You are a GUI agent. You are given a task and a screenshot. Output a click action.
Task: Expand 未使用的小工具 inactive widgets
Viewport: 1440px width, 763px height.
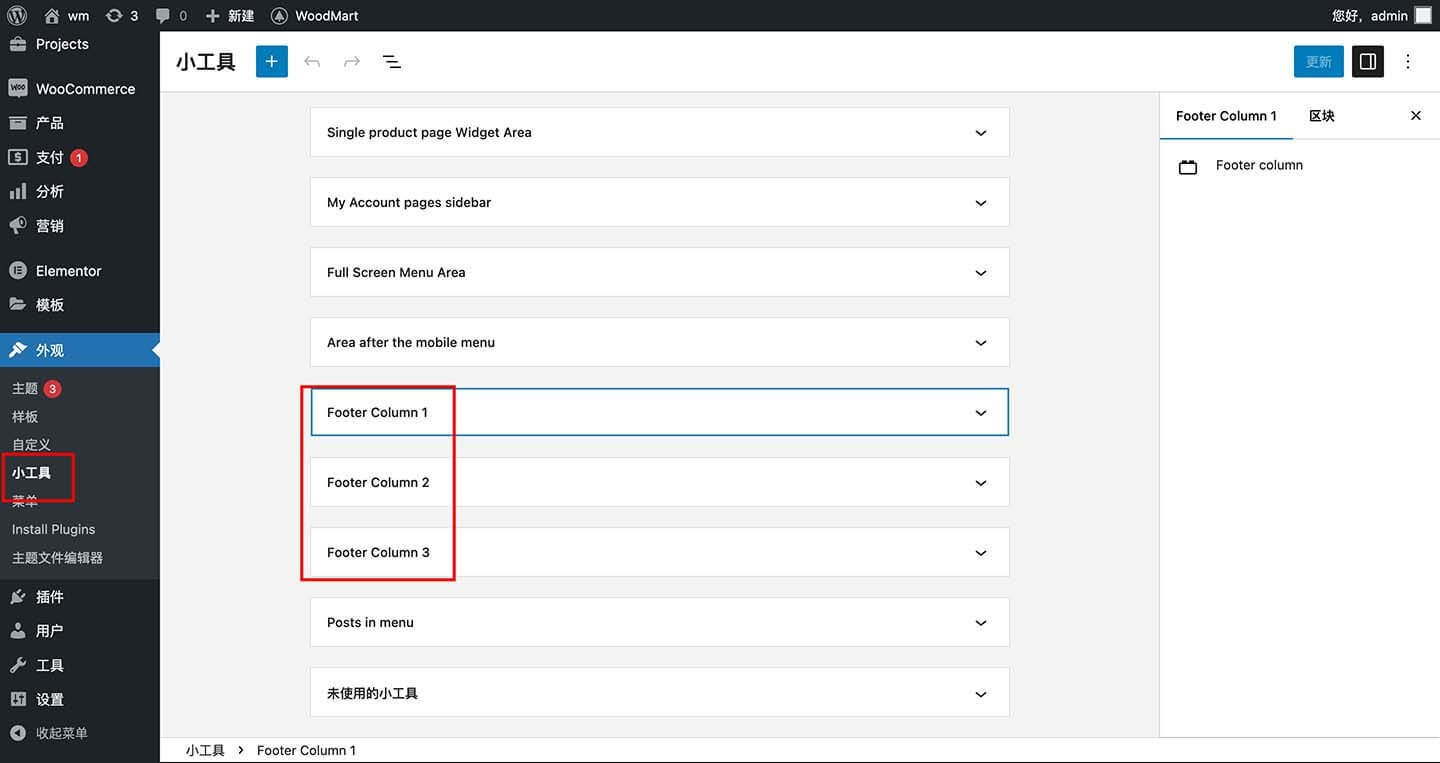click(660, 693)
